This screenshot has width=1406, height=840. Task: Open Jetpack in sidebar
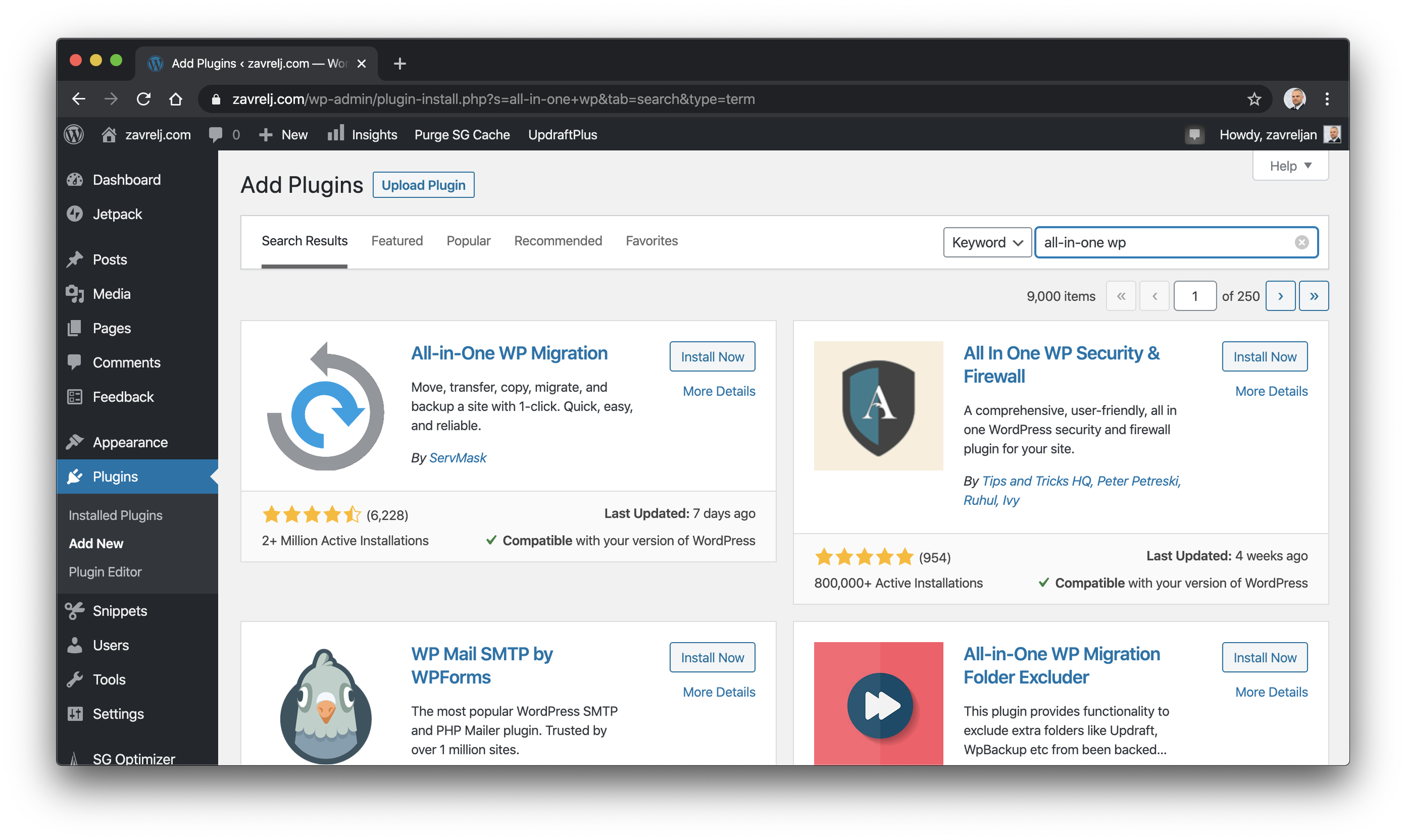137,214
